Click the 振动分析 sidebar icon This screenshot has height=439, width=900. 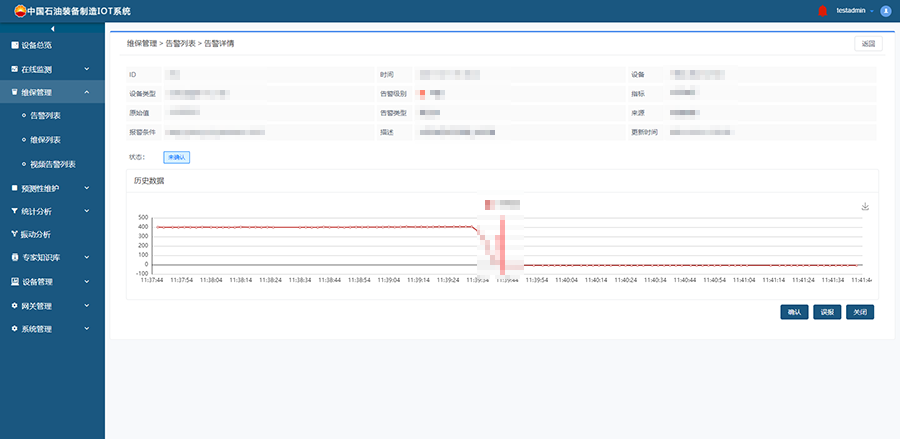(x=15, y=234)
